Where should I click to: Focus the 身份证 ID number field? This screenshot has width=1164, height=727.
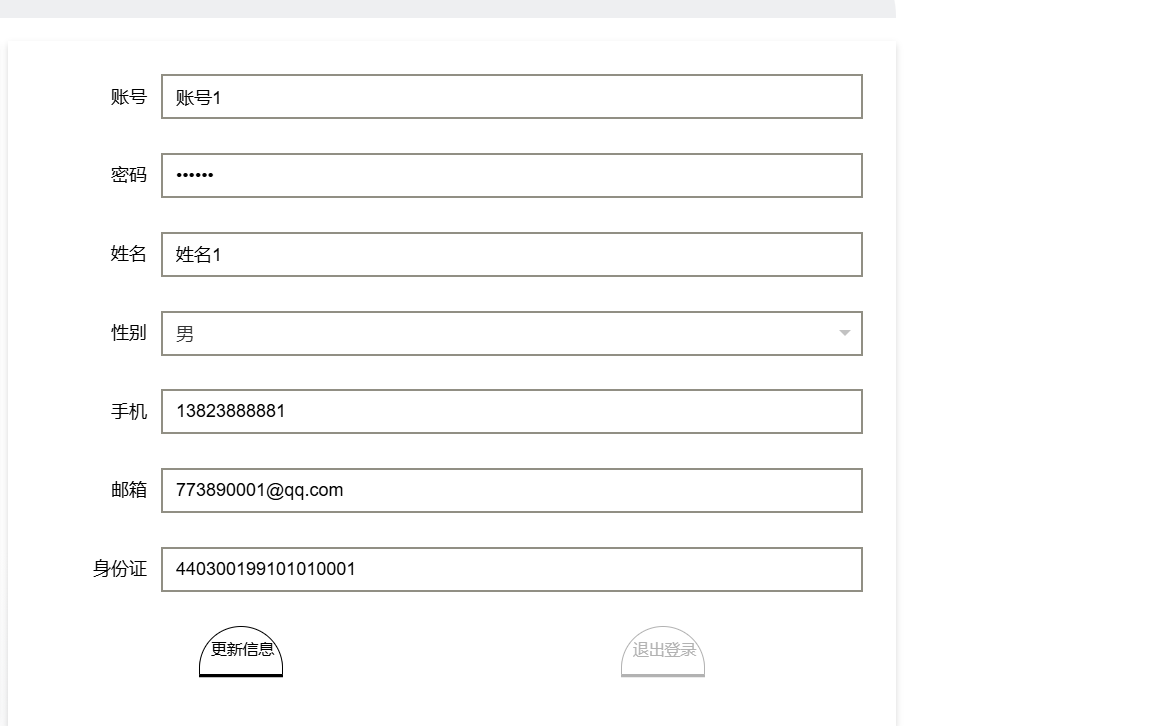point(511,570)
